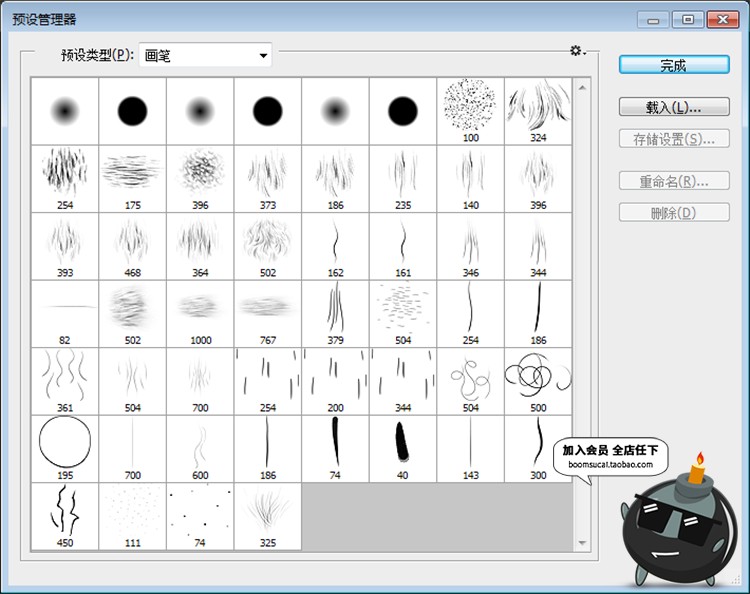
Task: Select the horizontal strokes brush 175
Action: [132, 178]
